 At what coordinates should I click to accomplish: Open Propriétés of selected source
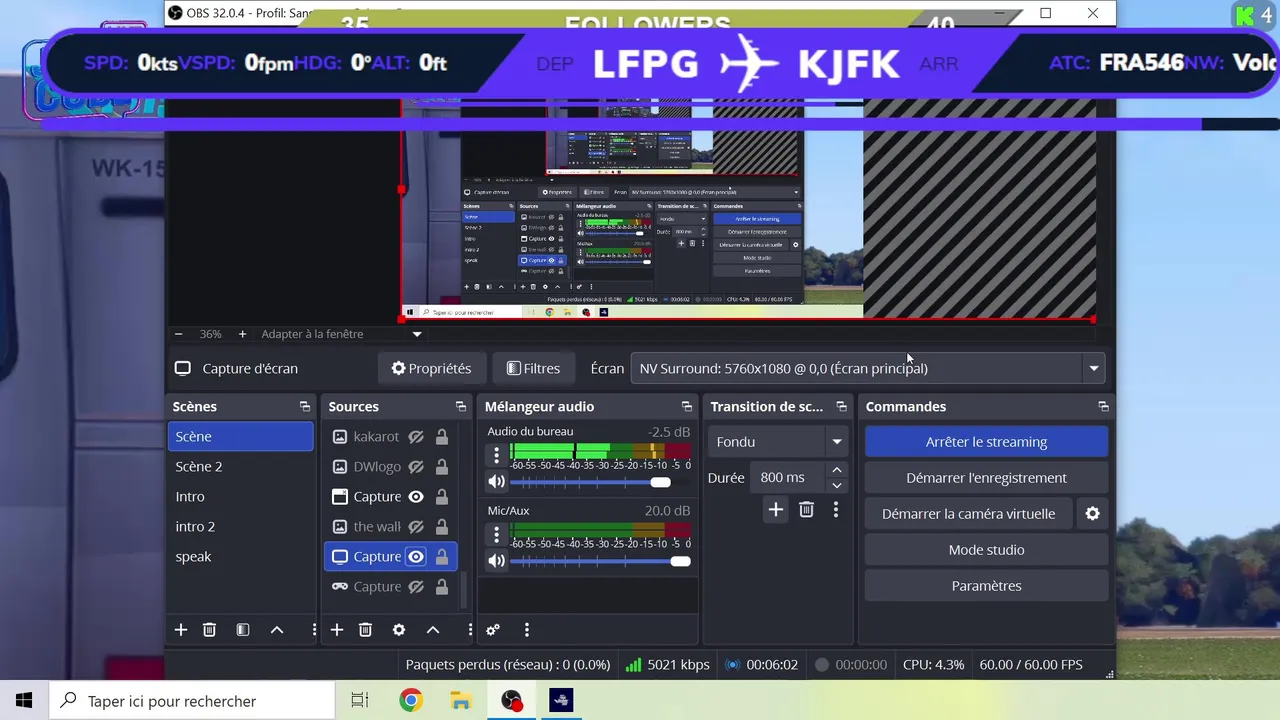pyautogui.click(x=431, y=368)
